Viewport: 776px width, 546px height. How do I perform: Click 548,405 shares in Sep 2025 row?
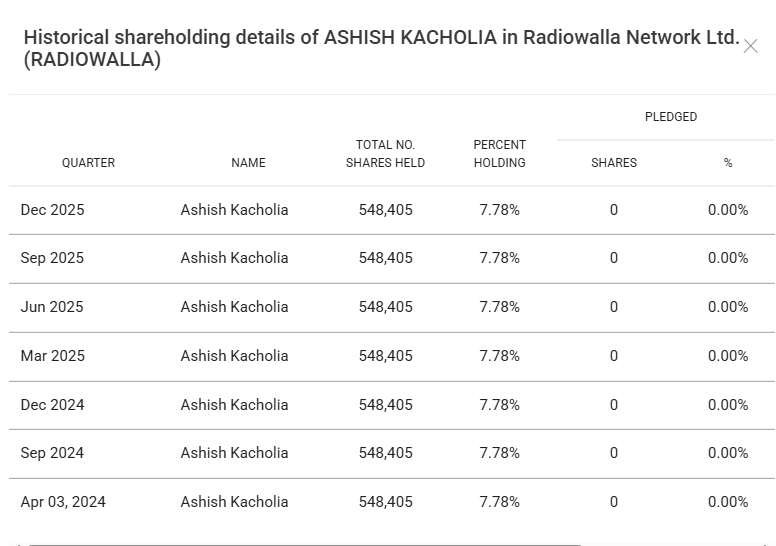(385, 258)
